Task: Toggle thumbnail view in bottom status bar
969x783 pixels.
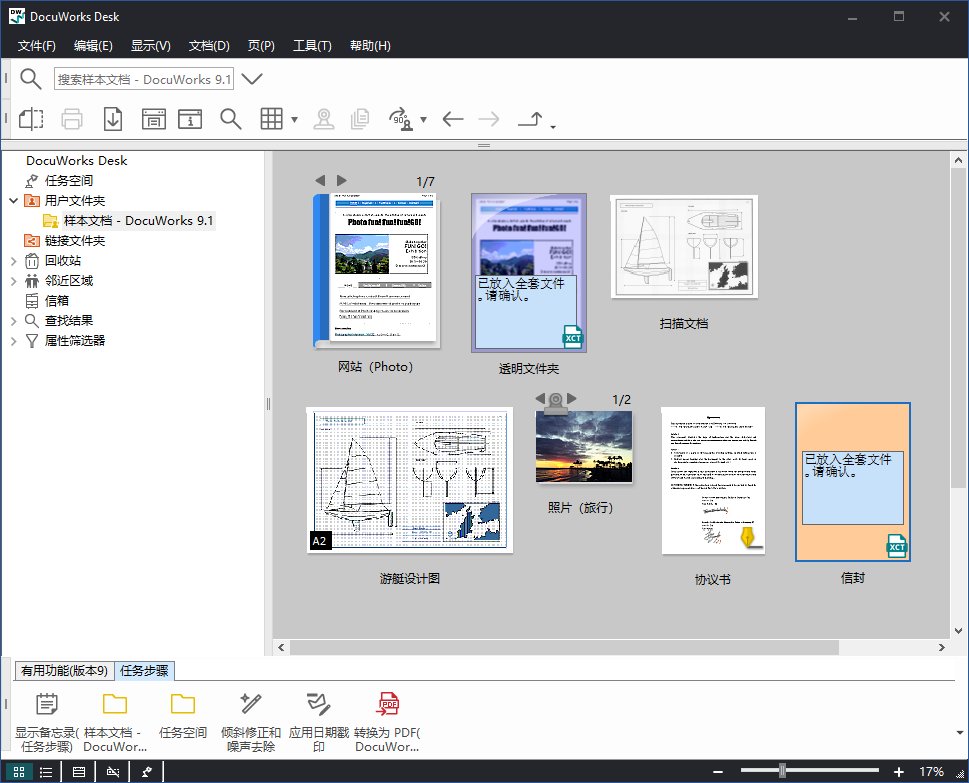Action: [x=18, y=771]
